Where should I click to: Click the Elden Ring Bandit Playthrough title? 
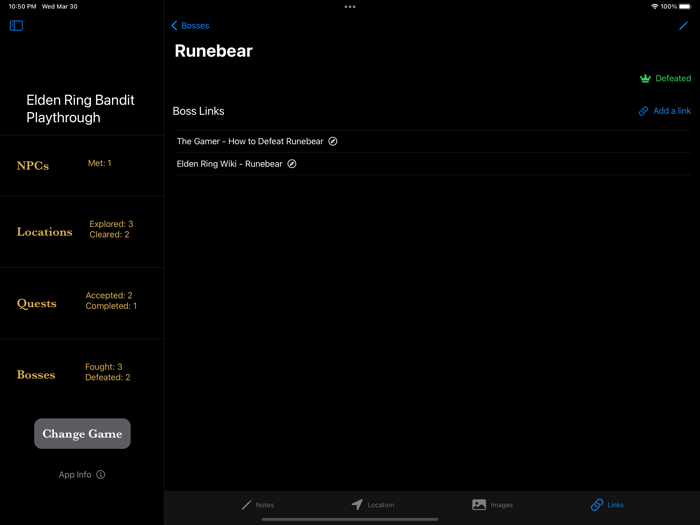tap(80, 109)
